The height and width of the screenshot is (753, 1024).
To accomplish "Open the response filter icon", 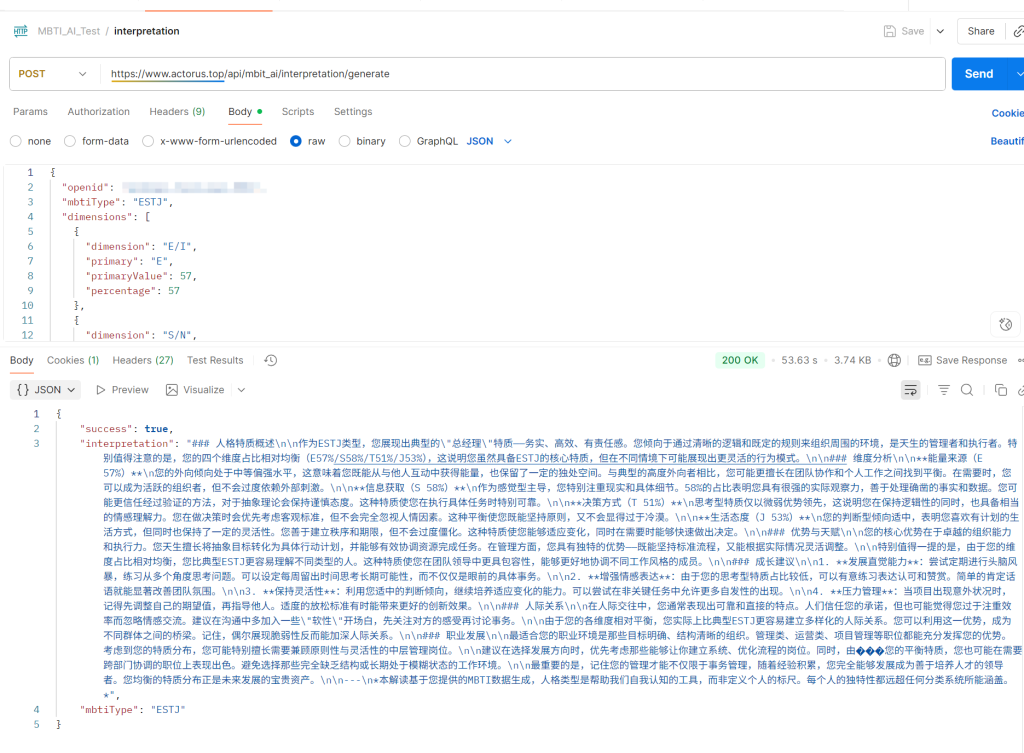I will [x=943, y=390].
